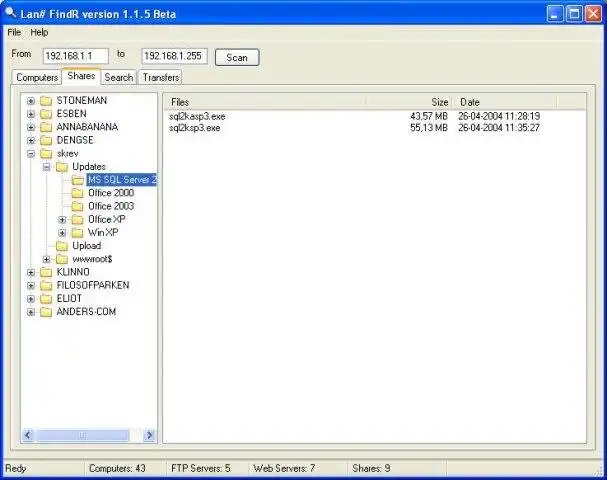
Task: Click the 'Web Servers: 7' status entry
Action: pyautogui.click(x=284, y=468)
